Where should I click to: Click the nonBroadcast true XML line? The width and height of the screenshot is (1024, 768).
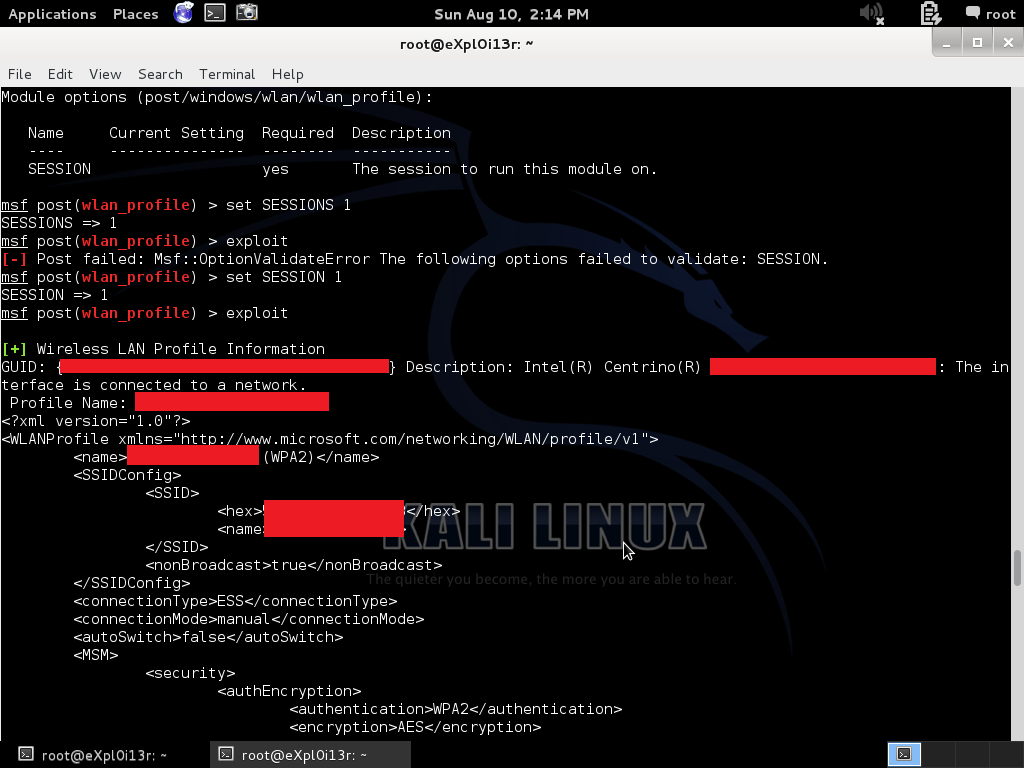[294, 565]
